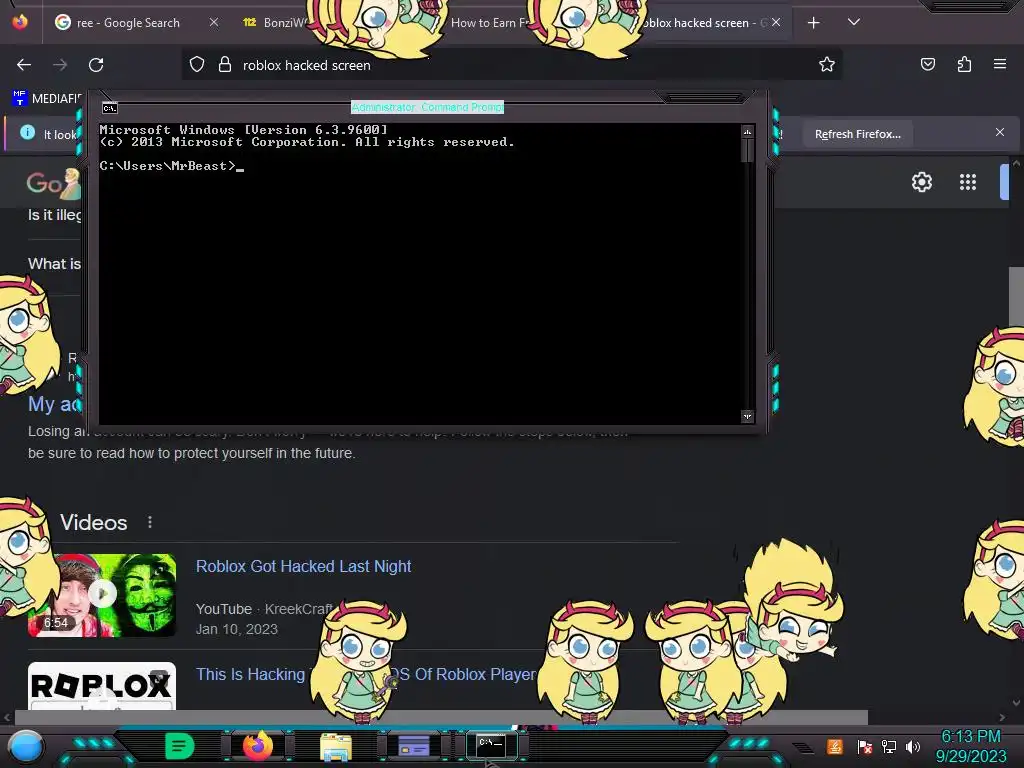Viewport: 1024px width, 768px height.
Task: Open the Firefox hamburger application menu
Action: click(x=999, y=64)
